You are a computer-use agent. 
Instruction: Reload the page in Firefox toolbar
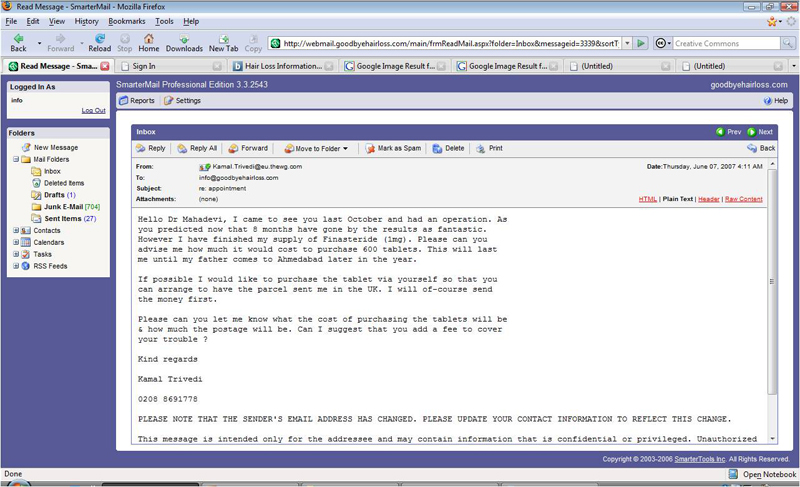coord(99,42)
